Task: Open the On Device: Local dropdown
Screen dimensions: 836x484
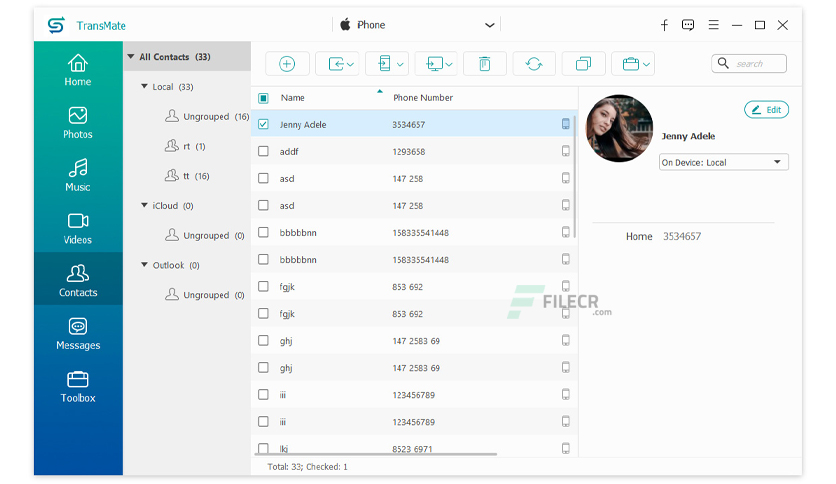Action: pyautogui.click(x=724, y=162)
